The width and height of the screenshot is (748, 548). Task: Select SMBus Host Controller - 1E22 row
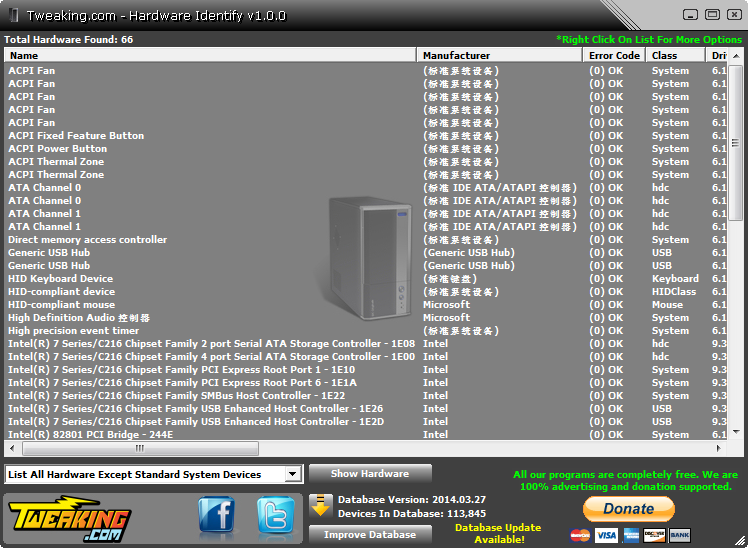(367, 396)
